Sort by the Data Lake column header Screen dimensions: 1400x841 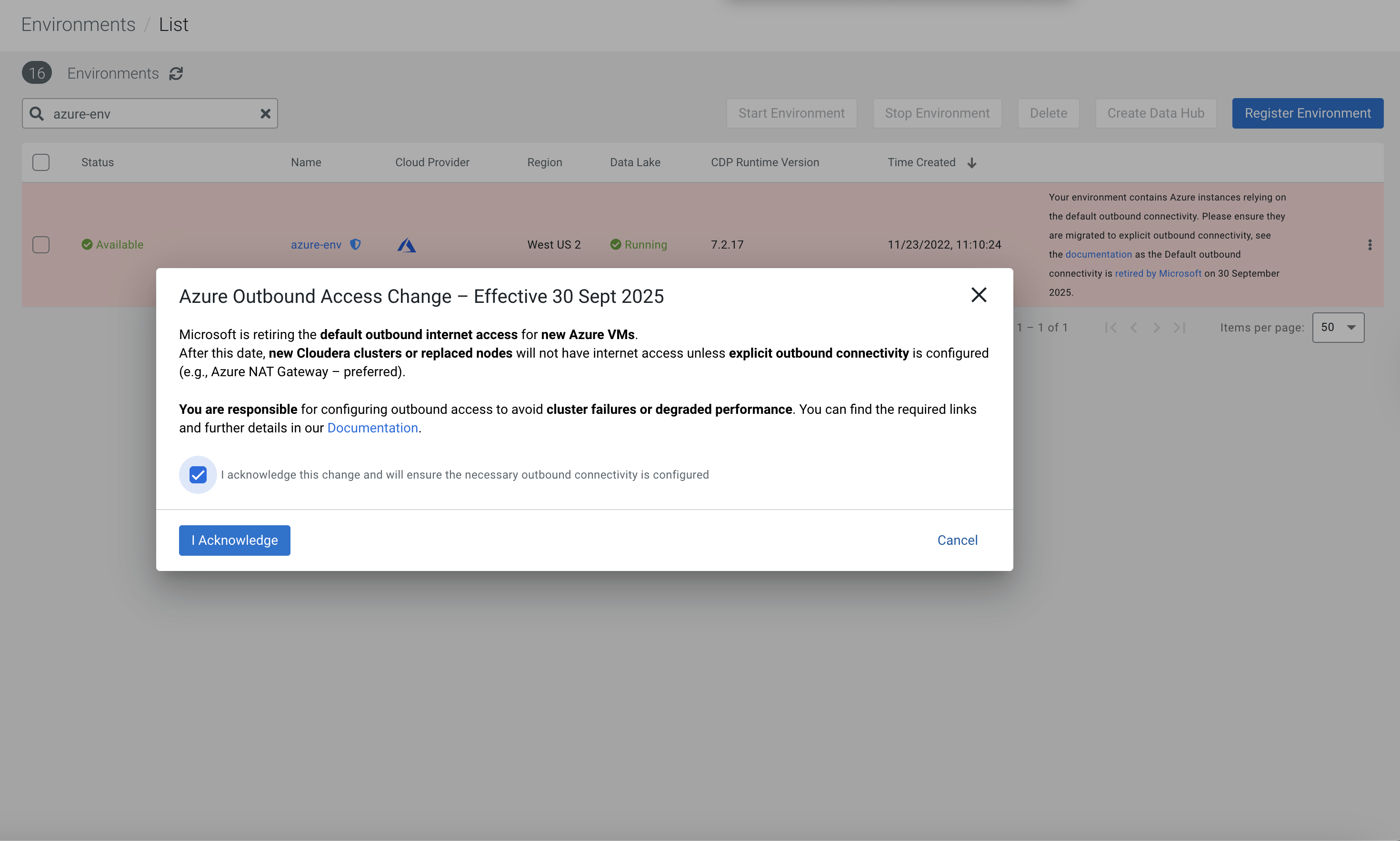635,163
